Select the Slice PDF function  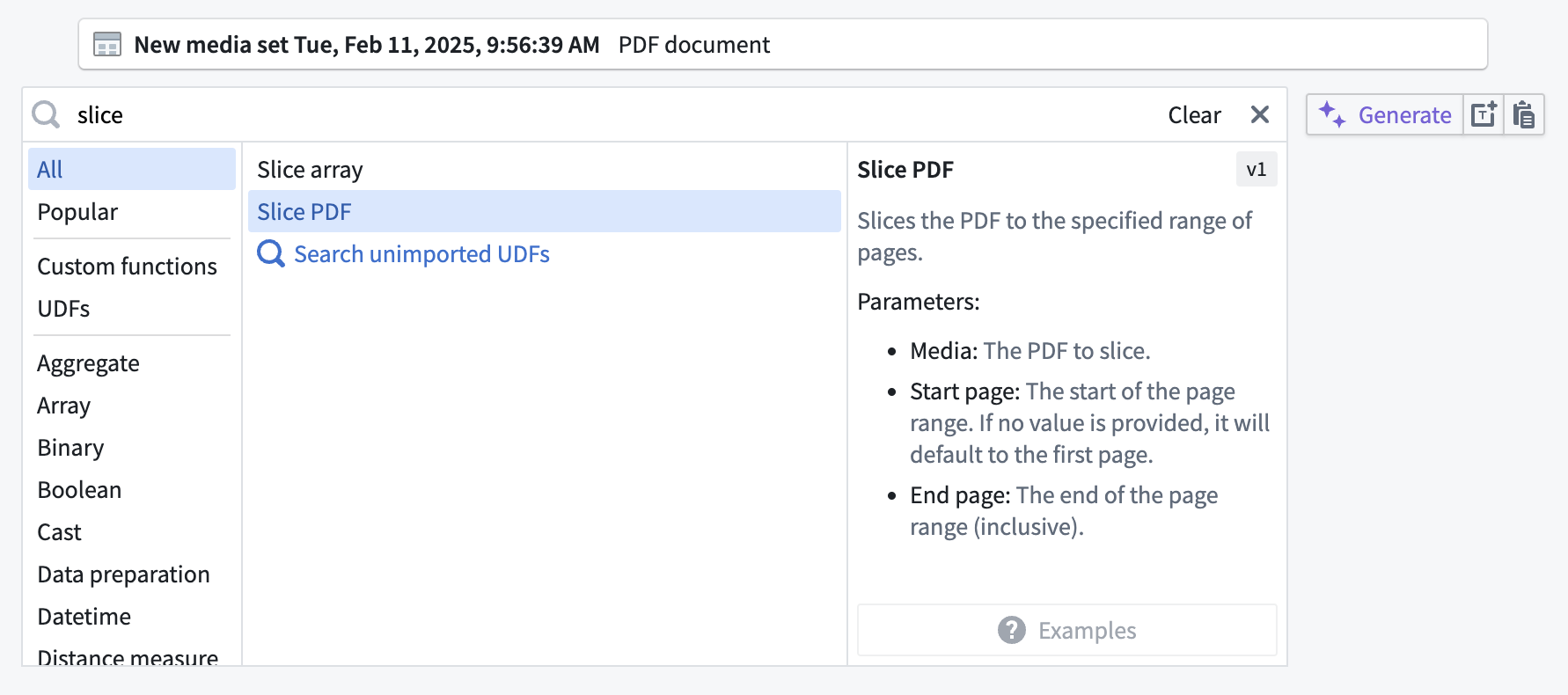[304, 212]
